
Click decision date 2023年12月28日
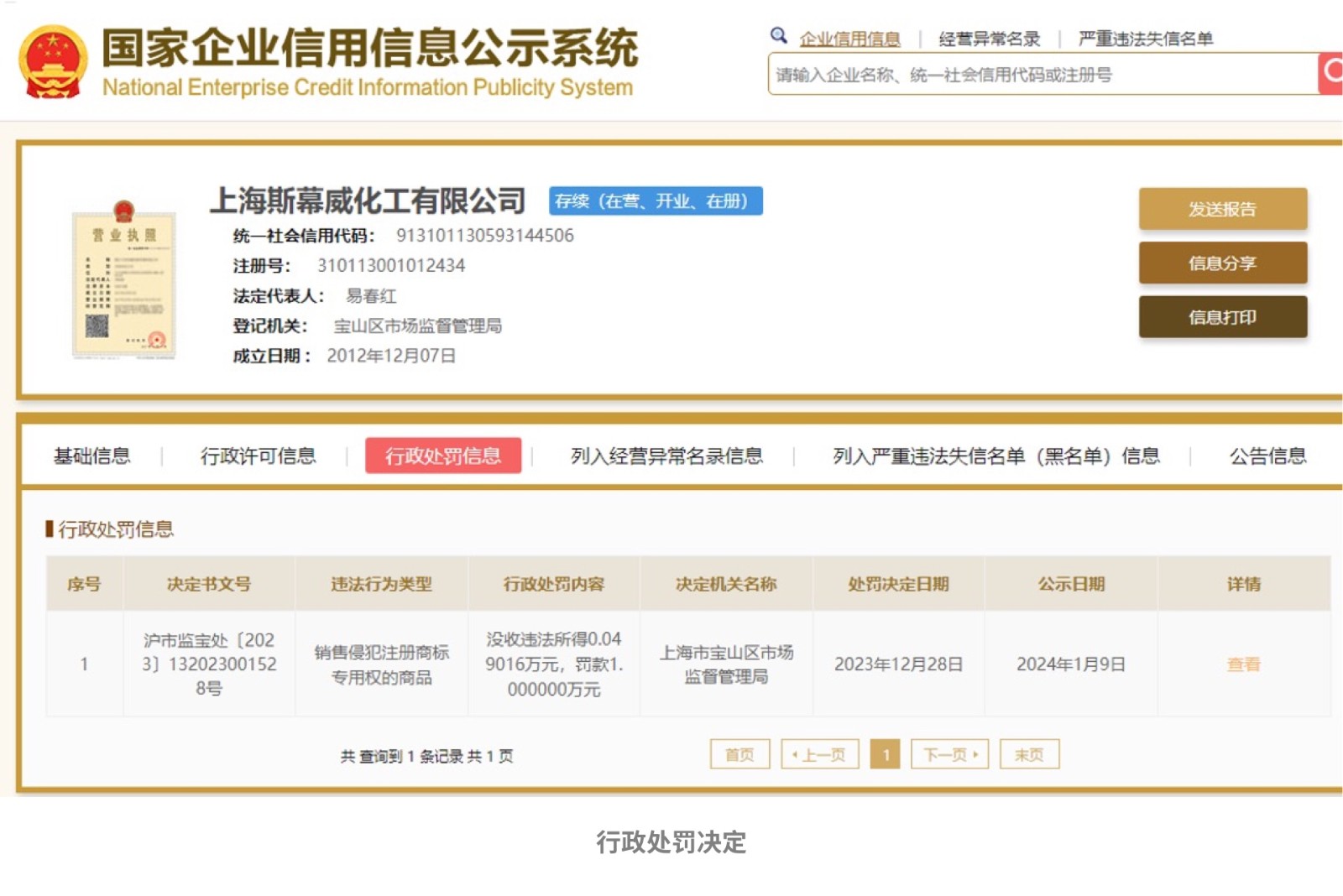(898, 664)
